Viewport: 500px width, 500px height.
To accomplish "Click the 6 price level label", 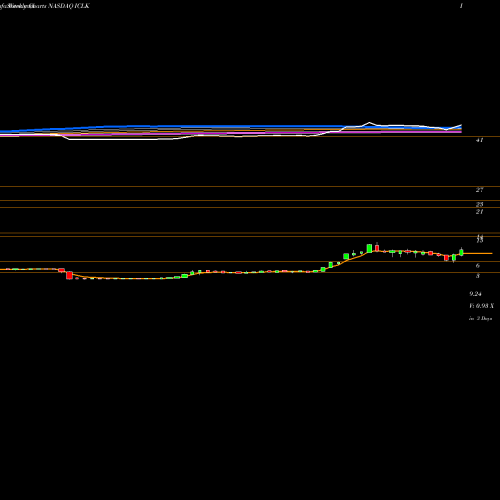I will (478, 266).
